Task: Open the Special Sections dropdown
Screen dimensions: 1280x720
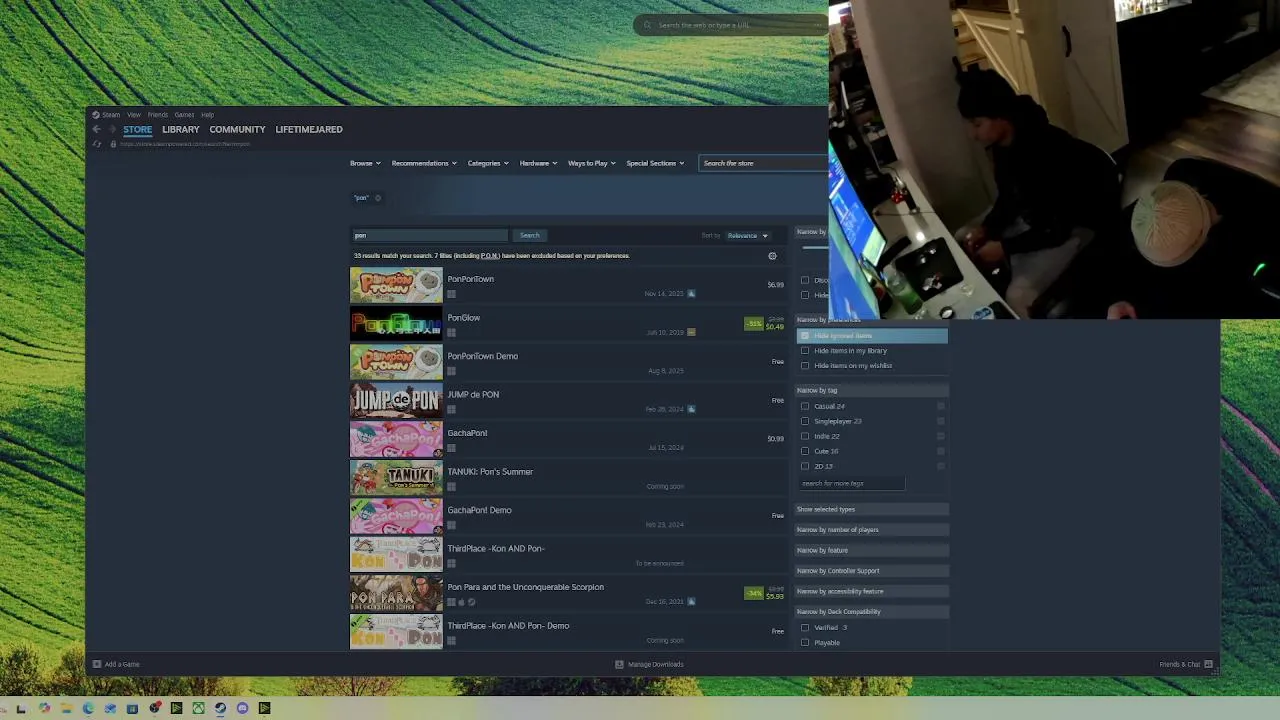Action: click(x=655, y=163)
